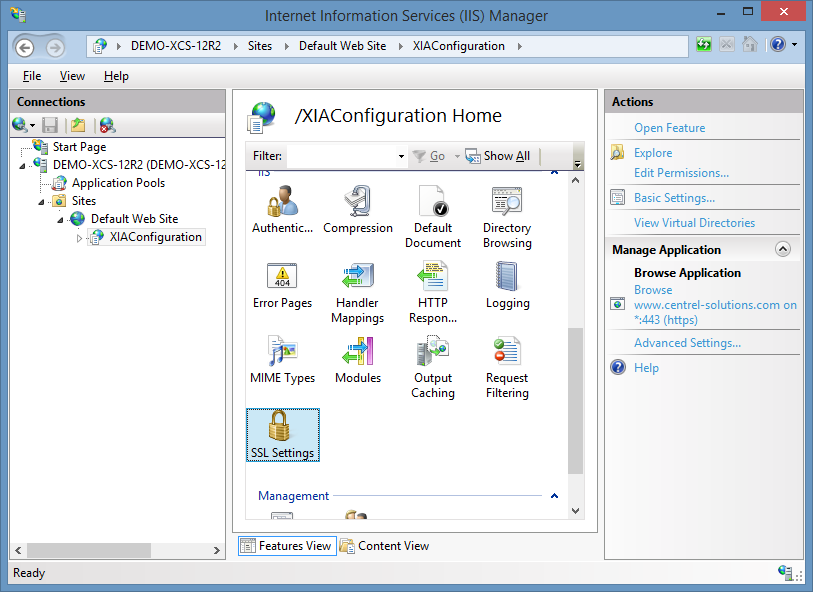Open the MIME Types feature
813x592 pixels.
click(x=282, y=360)
